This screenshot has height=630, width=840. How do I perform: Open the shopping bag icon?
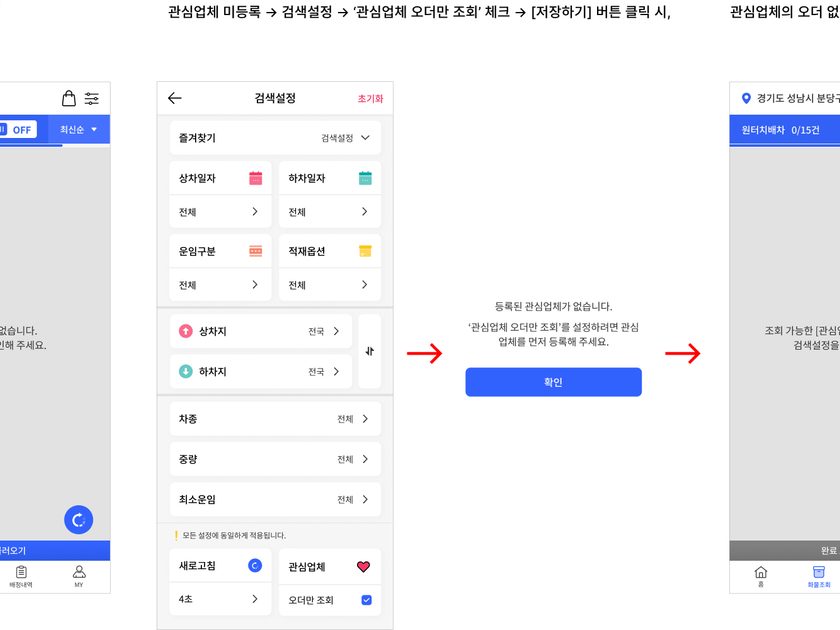pyautogui.click(x=69, y=98)
